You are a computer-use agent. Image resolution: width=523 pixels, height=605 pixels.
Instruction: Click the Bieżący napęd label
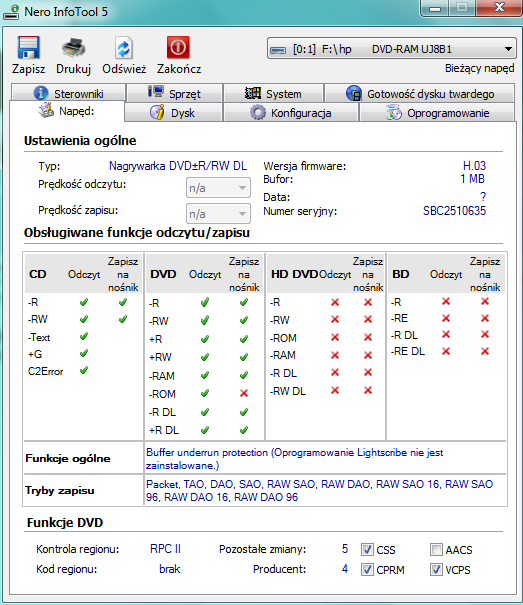(479, 68)
